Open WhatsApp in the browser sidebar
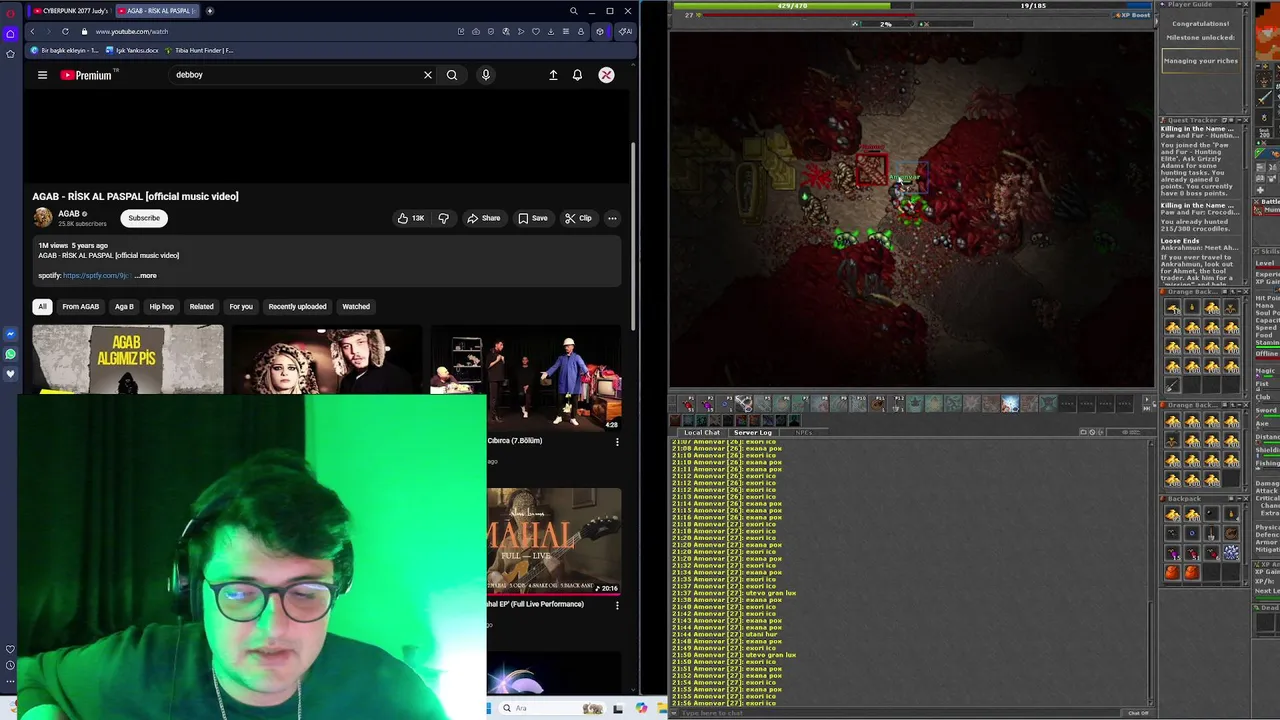The image size is (1280, 720). click(10, 354)
